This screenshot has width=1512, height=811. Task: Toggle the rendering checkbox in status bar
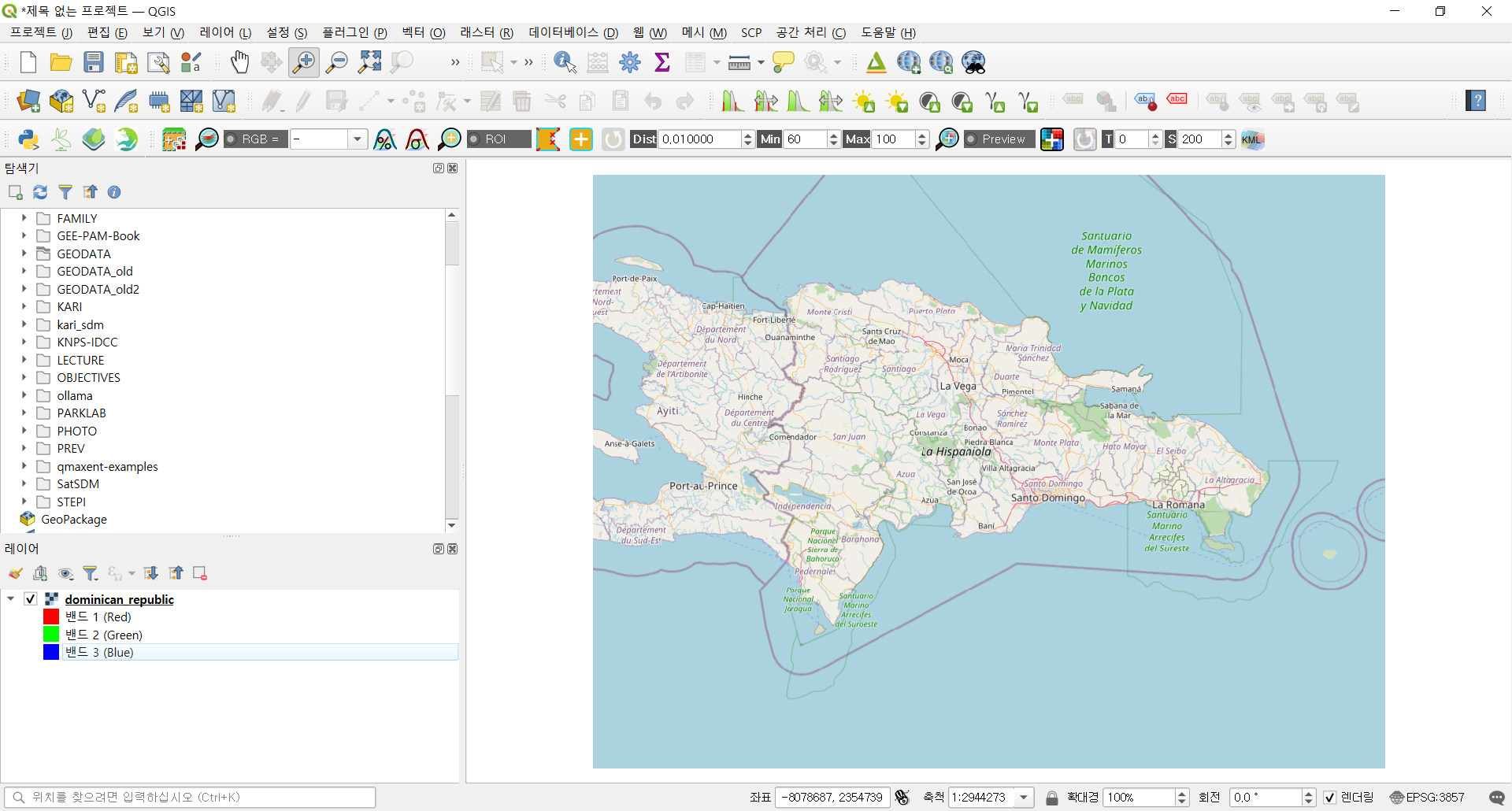[x=1330, y=798]
